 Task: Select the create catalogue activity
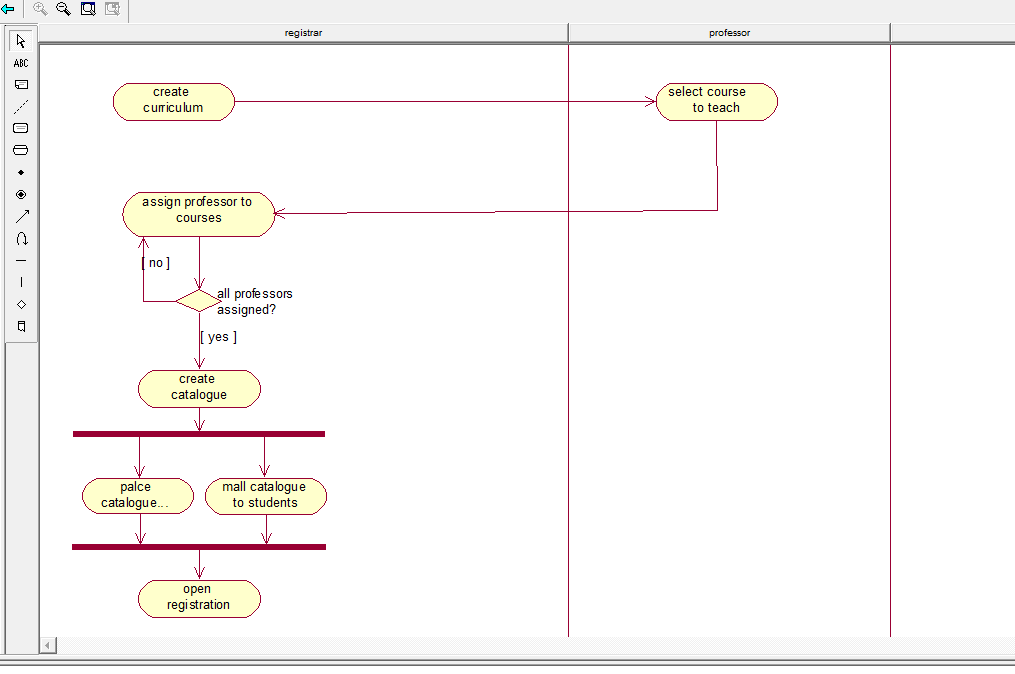[199, 389]
